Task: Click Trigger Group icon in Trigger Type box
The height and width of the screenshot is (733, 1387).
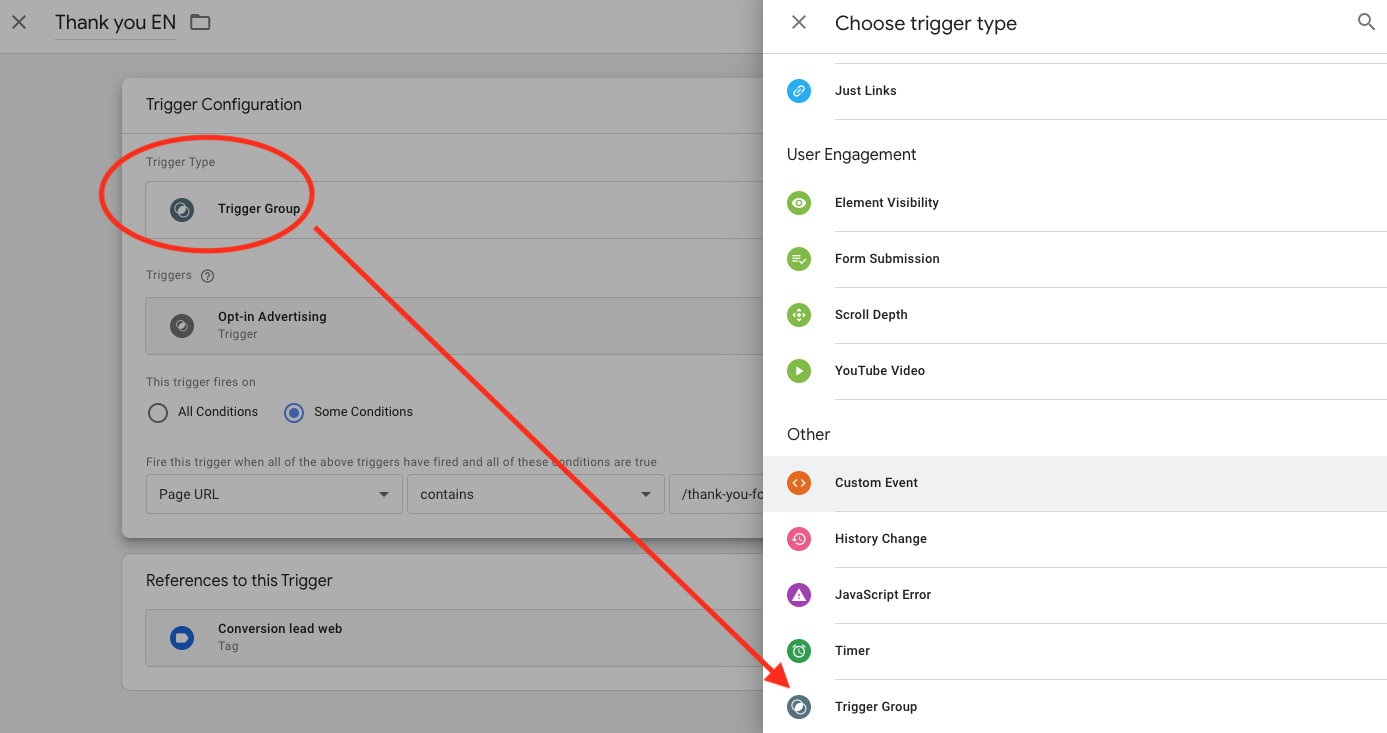Action: coord(182,210)
